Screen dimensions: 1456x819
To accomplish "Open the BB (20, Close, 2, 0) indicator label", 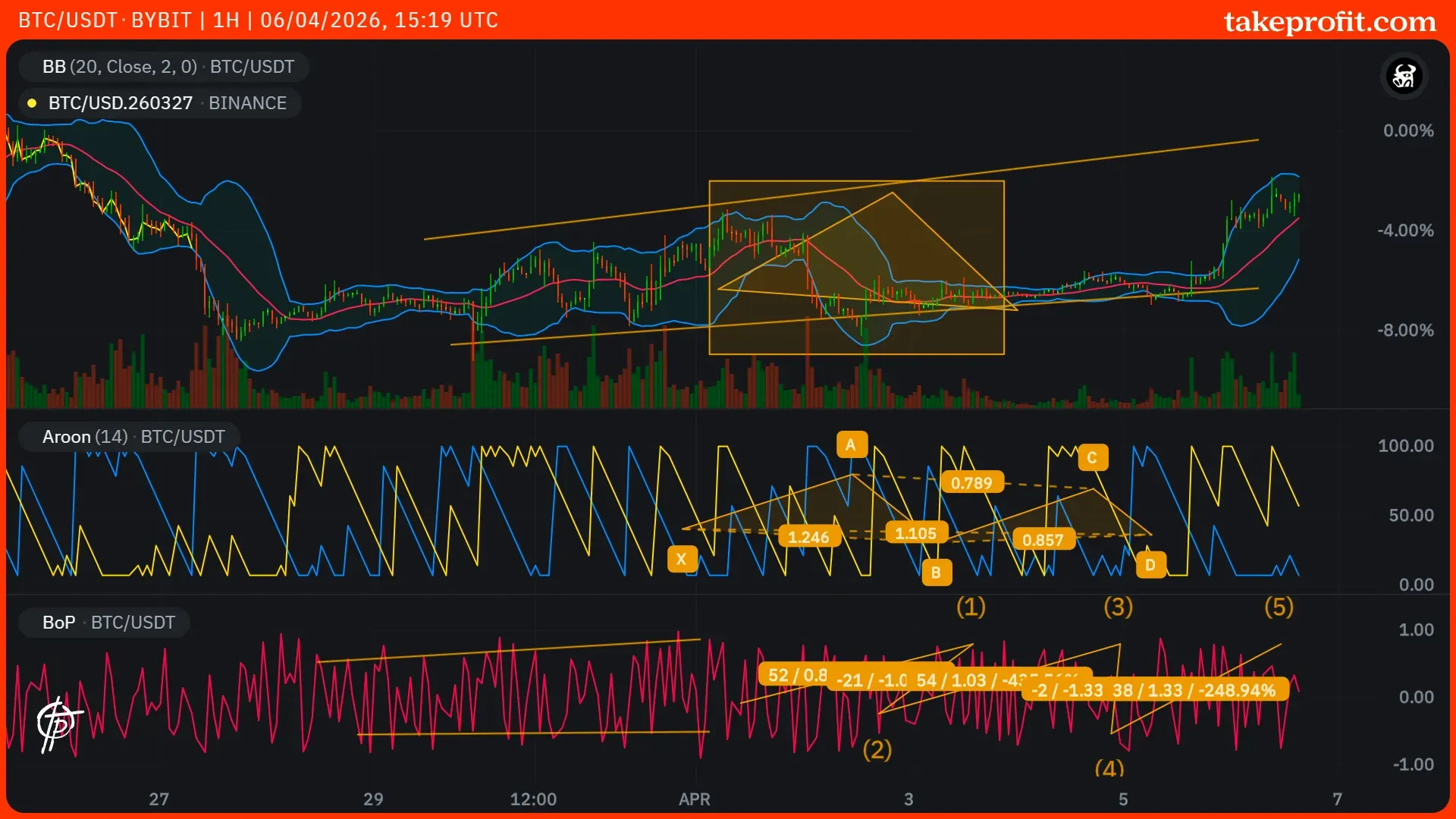I will click(163, 67).
